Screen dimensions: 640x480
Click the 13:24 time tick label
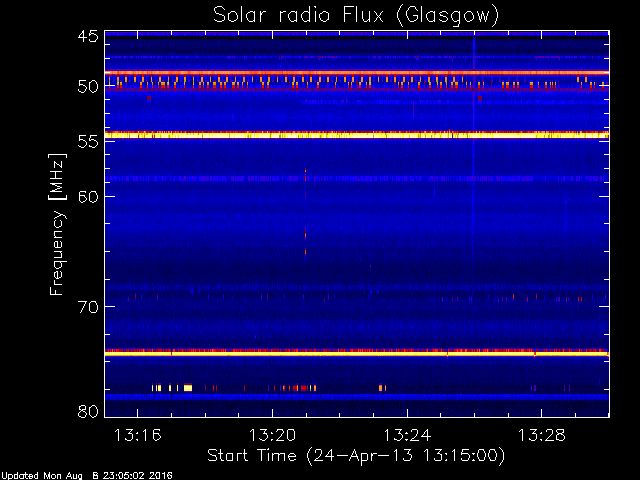[x=407, y=435]
